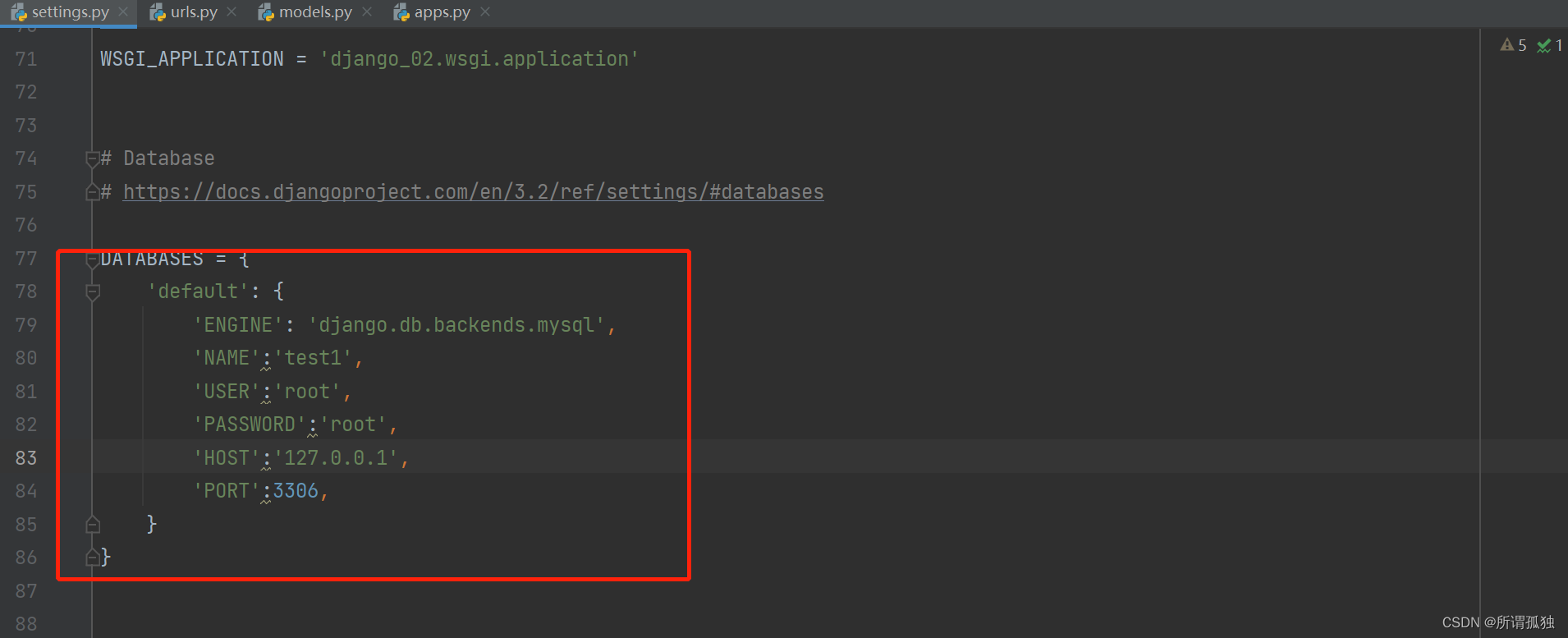Collapse the 'default' dict at line 78
This screenshot has height=638, width=1568.
pyautogui.click(x=93, y=291)
